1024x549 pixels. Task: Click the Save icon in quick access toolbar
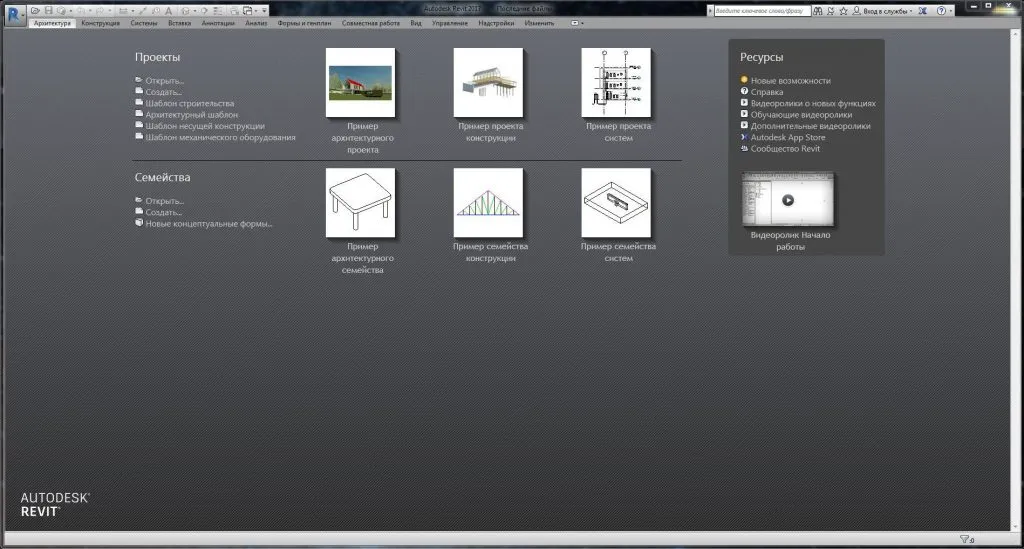[x=48, y=10]
